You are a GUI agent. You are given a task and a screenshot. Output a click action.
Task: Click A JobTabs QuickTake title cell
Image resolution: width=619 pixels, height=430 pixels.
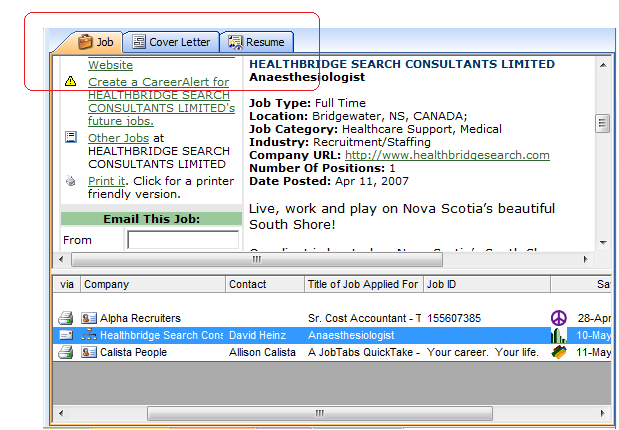364,352
